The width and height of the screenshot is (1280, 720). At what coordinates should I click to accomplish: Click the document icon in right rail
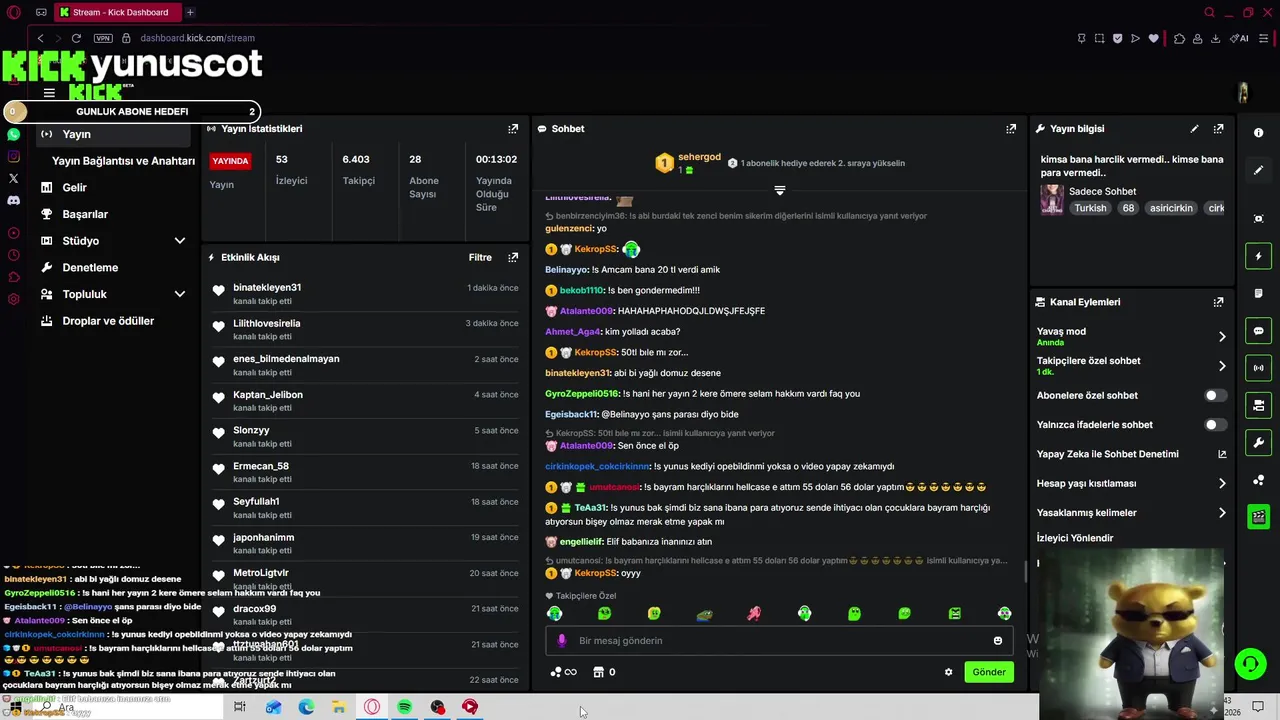(x=1258, y=293)
